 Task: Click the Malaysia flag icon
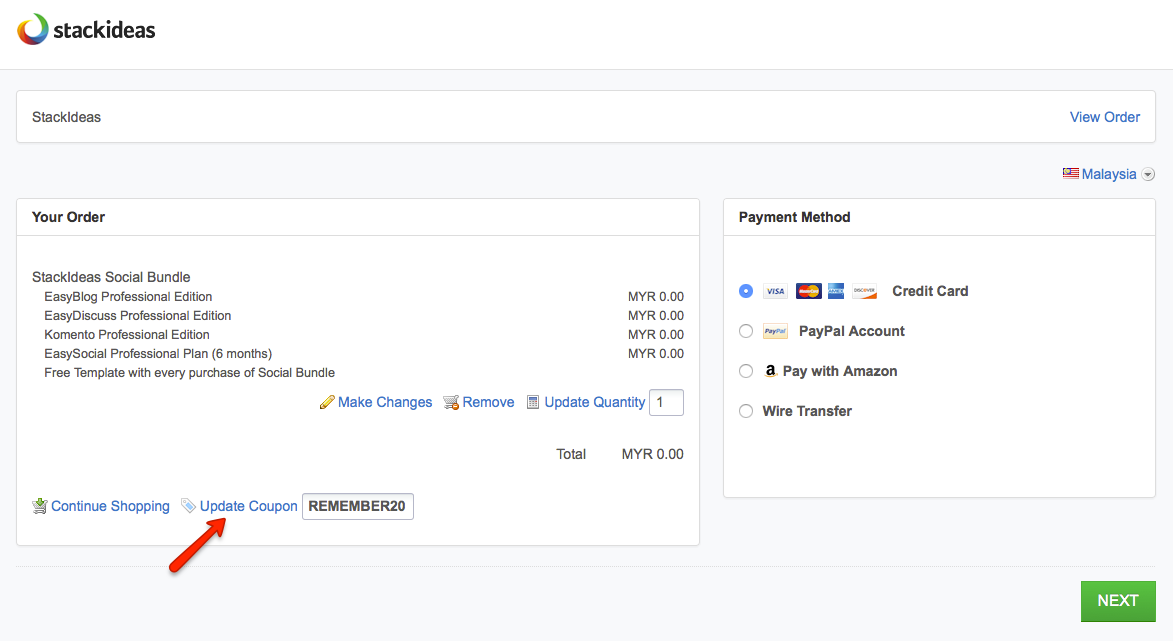(x=1071, y=174)
